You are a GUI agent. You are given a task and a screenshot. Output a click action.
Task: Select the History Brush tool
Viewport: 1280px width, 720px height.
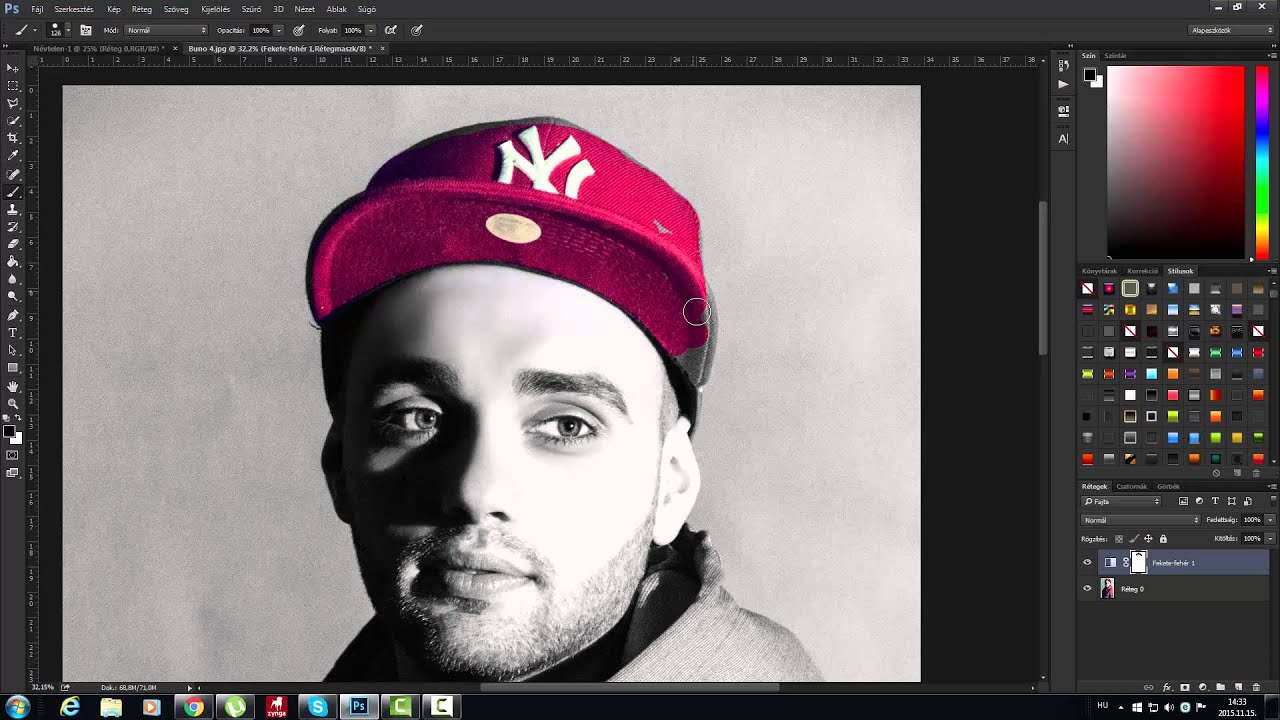tap(13, 226)
